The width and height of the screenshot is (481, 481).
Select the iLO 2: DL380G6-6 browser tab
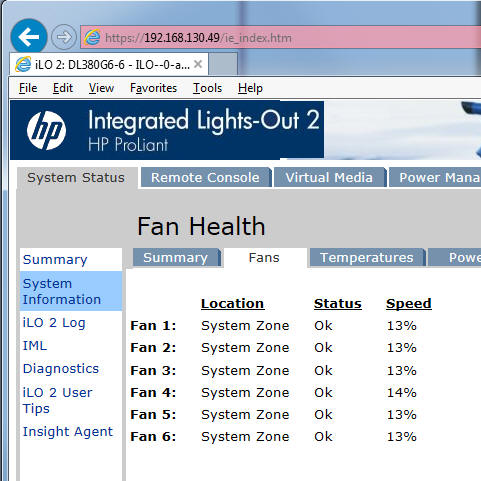click(109, 64)
